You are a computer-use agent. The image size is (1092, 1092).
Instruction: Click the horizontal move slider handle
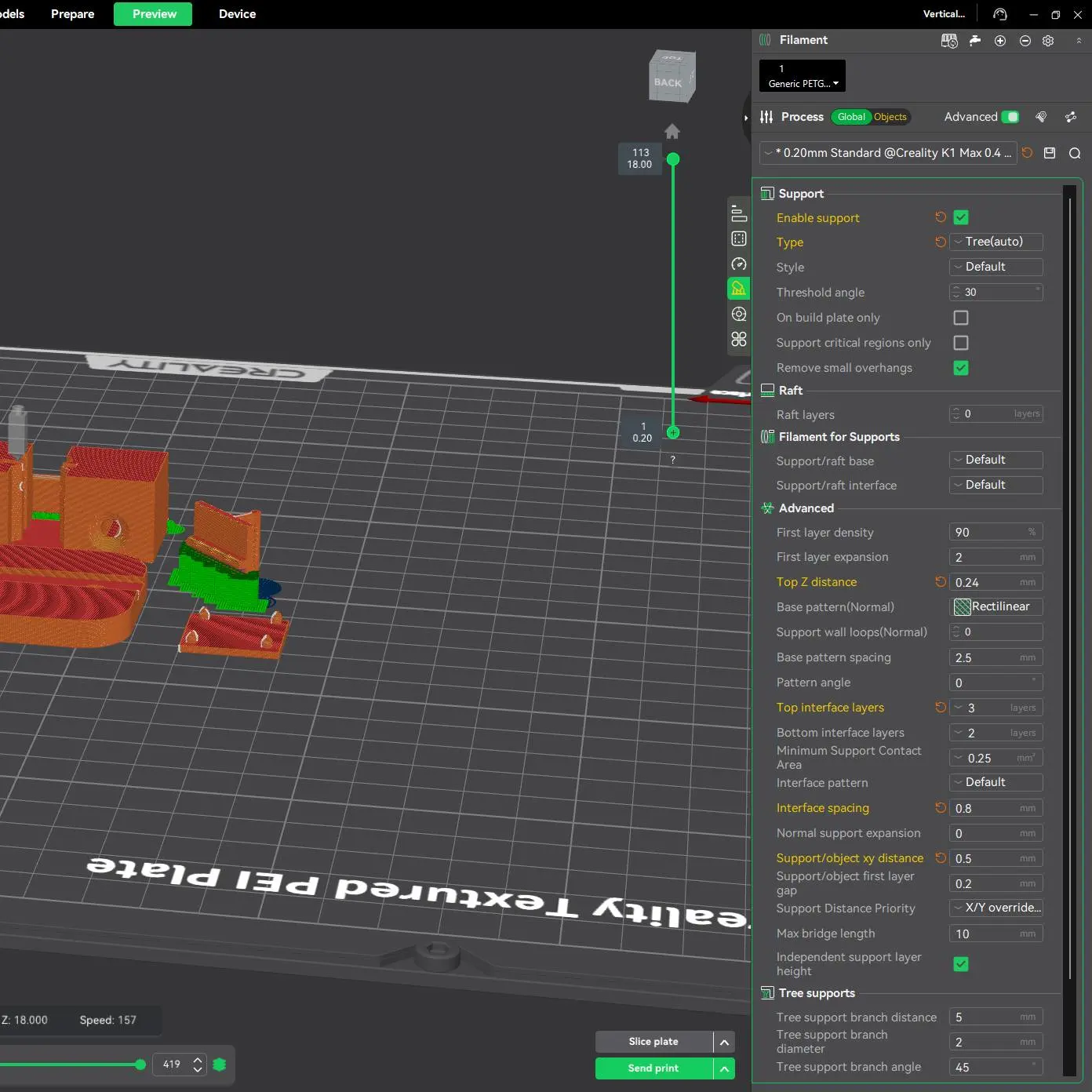(140, 1065)
